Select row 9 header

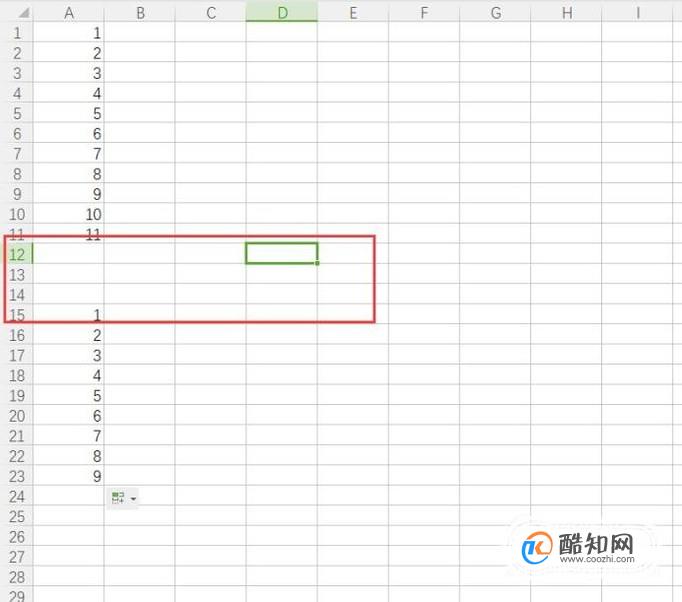tap(17, 194)
